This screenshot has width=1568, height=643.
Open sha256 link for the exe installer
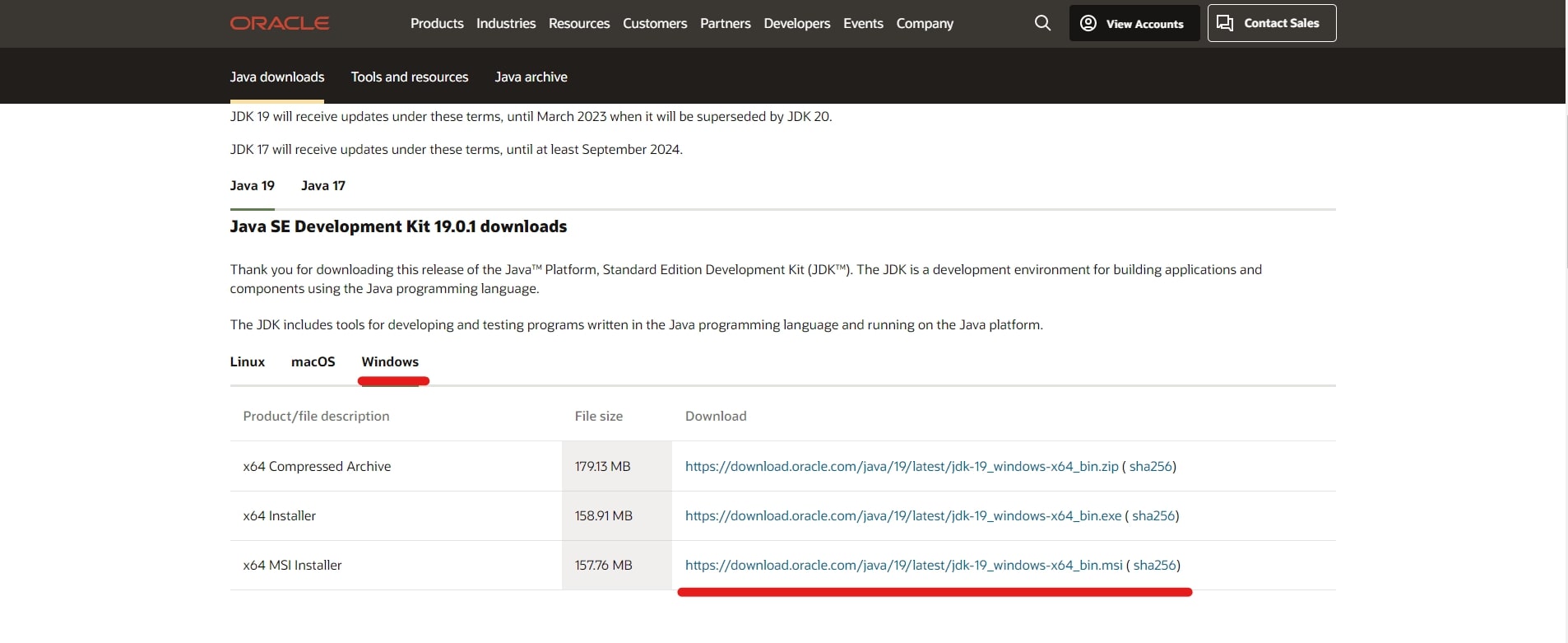tap(1153, 515)
